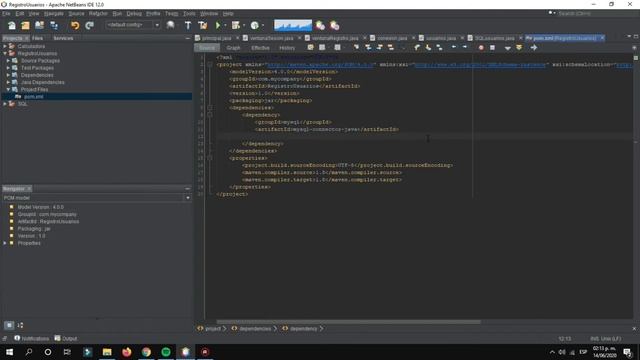Collapse the RegistroUsuarios project node
This screenshot has height=360, width=640.
tap(5, 53)
